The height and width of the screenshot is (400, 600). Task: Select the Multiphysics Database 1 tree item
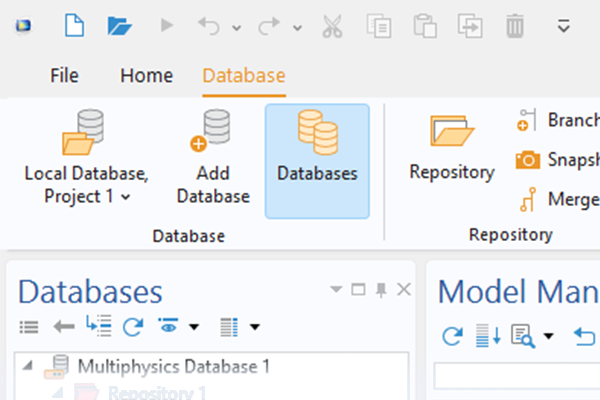(172, 367)
